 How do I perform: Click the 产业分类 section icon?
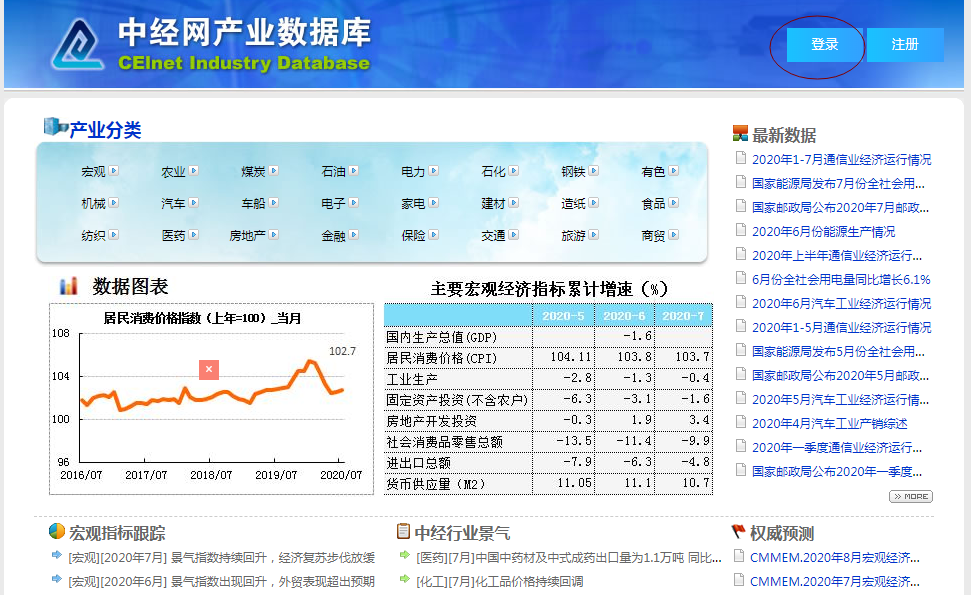click(56, 126)
